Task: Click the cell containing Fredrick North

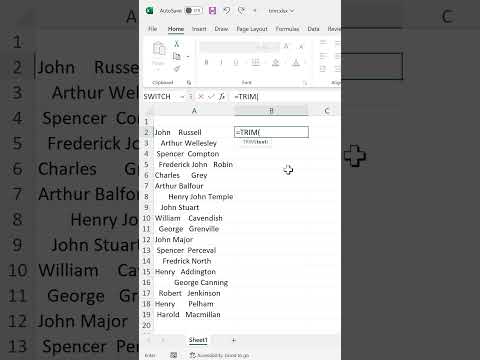Action: (x=194, y=261)
